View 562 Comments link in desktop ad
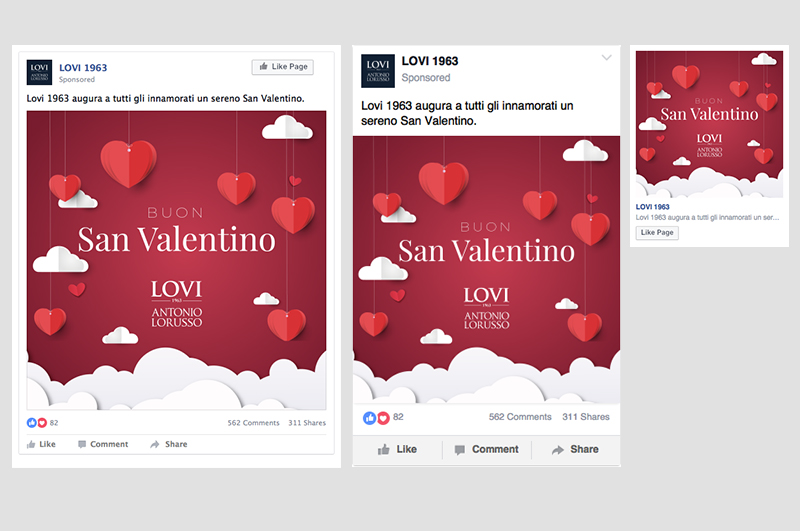The height and width of the screenshot is (531, 800). [254, 423]
